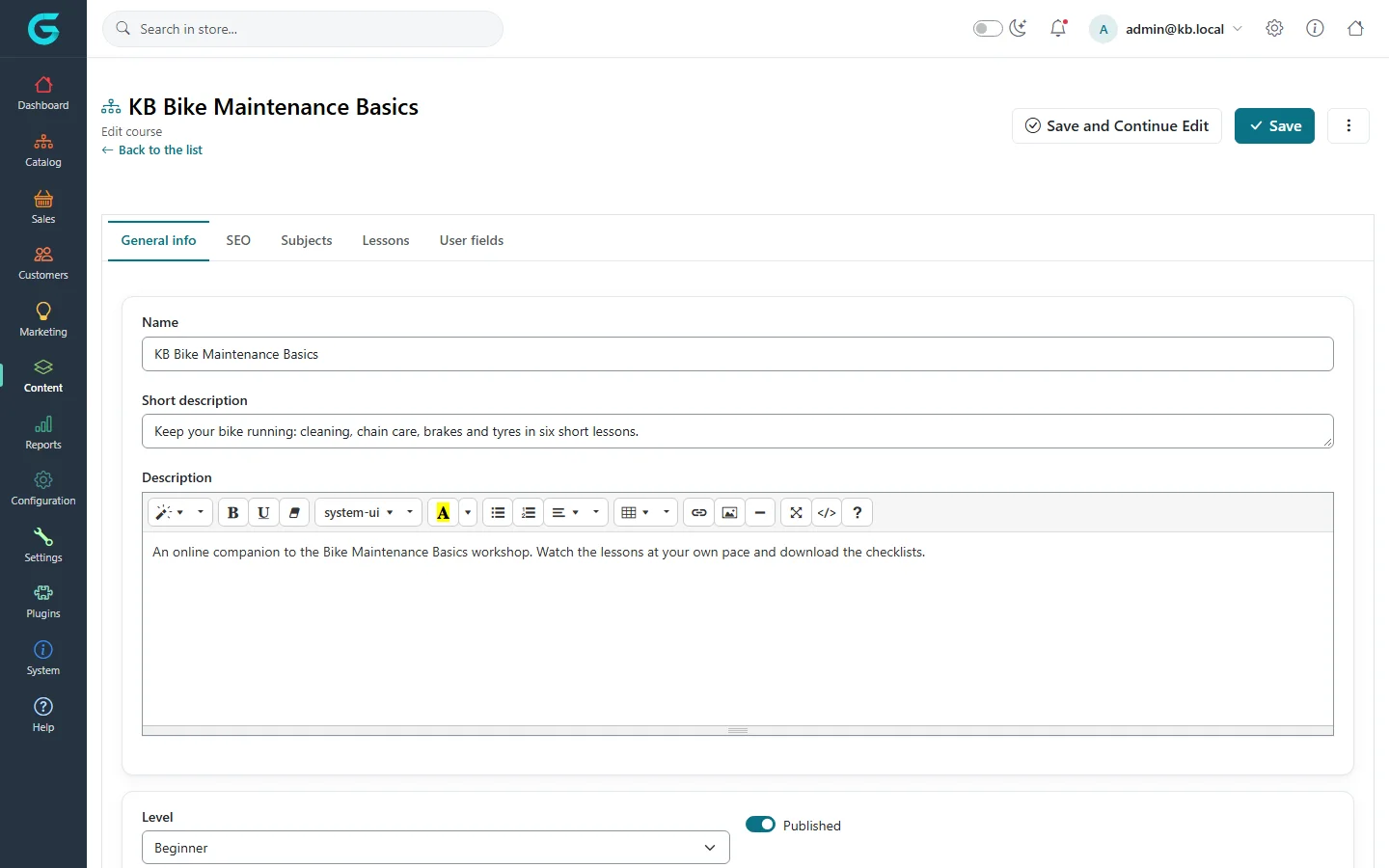
Task: Insert an unordered bullet list
Action: coord(498,512)
